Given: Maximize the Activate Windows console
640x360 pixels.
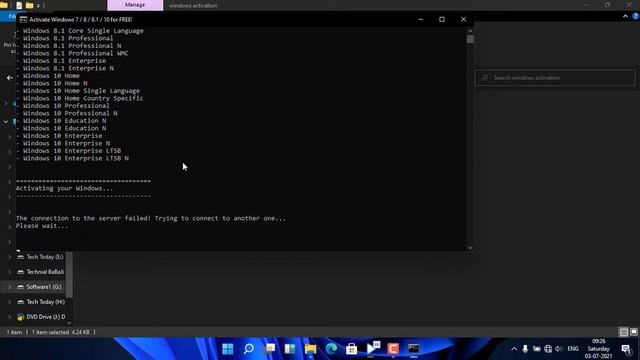Looking at the screenshot, I should click(442, 19).
